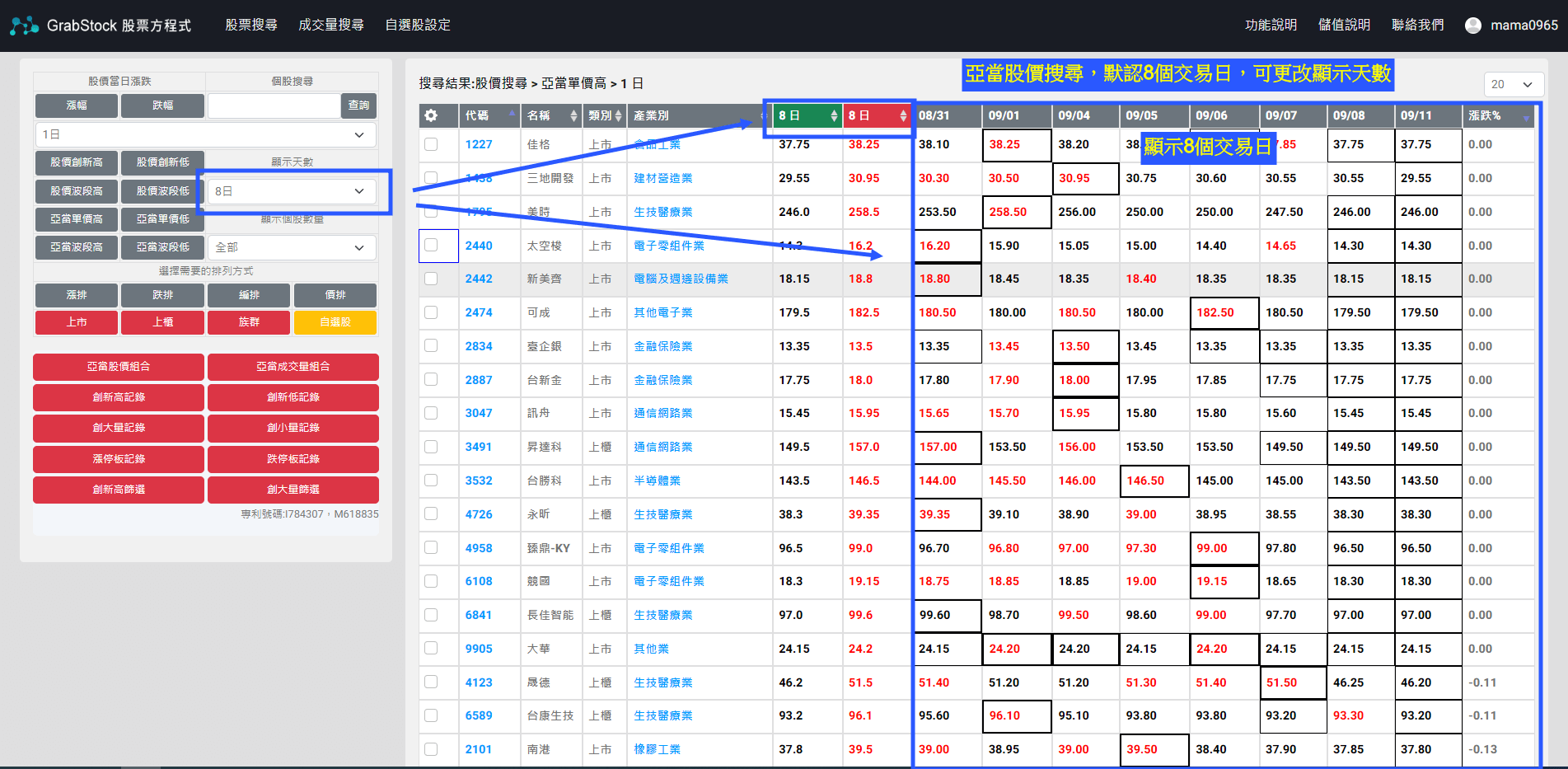Screen dimensions: 1568x769
Task: Click the GrabStock logo icon
Action: 24,26
